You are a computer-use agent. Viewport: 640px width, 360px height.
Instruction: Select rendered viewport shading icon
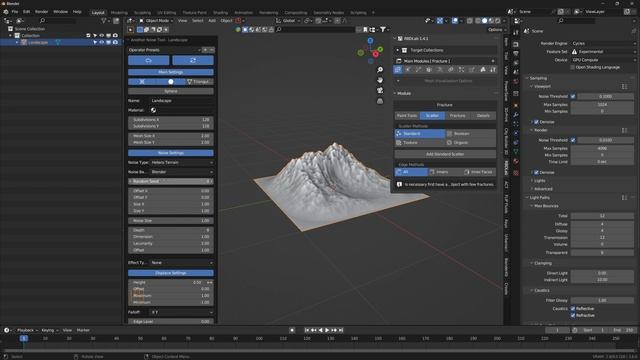(x=498, y=20)
